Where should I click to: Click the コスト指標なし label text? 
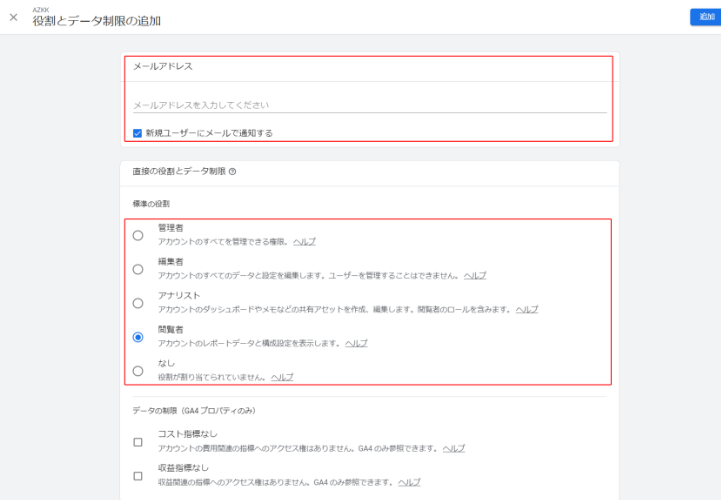(x=188, y=434)
